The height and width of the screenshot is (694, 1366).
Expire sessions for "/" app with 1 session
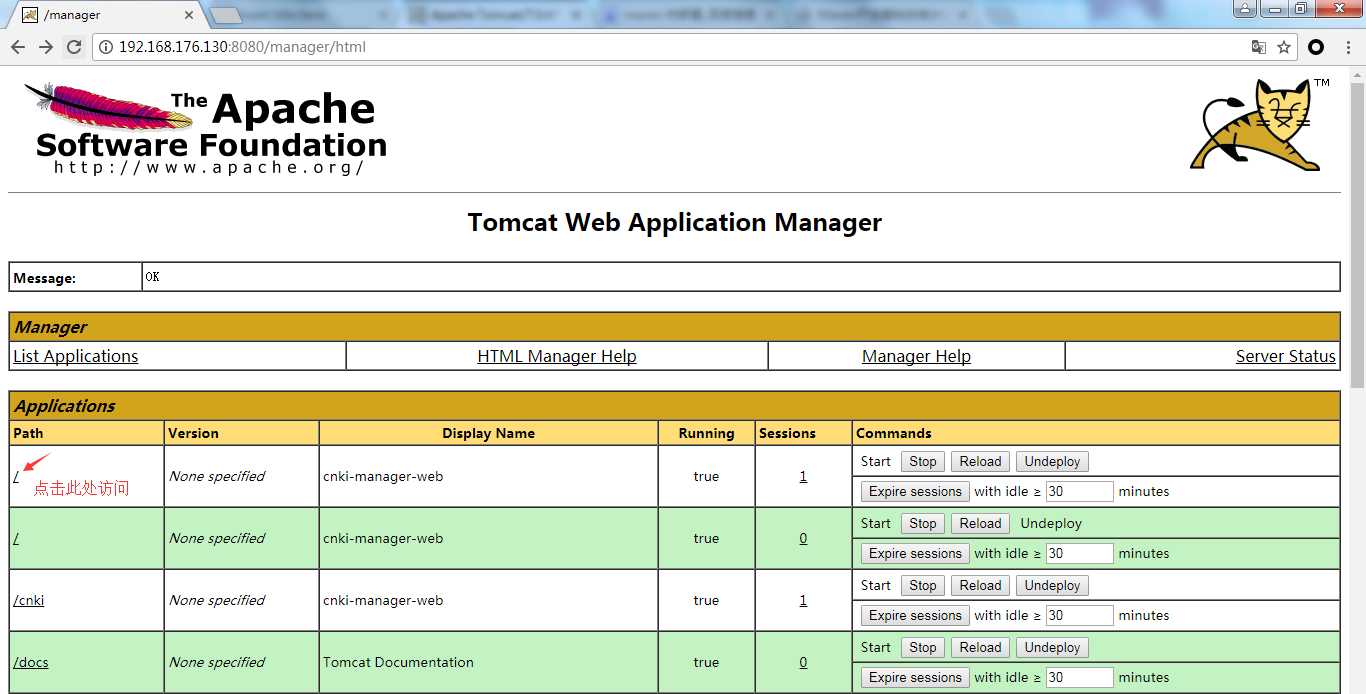(x=915, y=491)
